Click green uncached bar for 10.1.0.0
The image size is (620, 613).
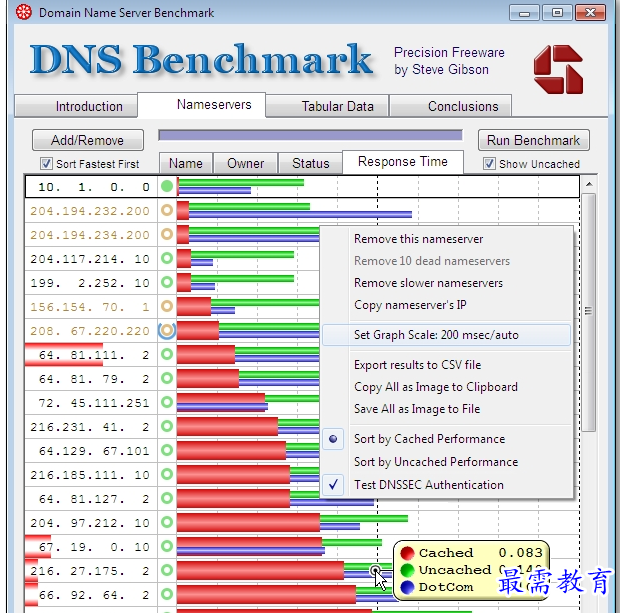pos(241,182)
